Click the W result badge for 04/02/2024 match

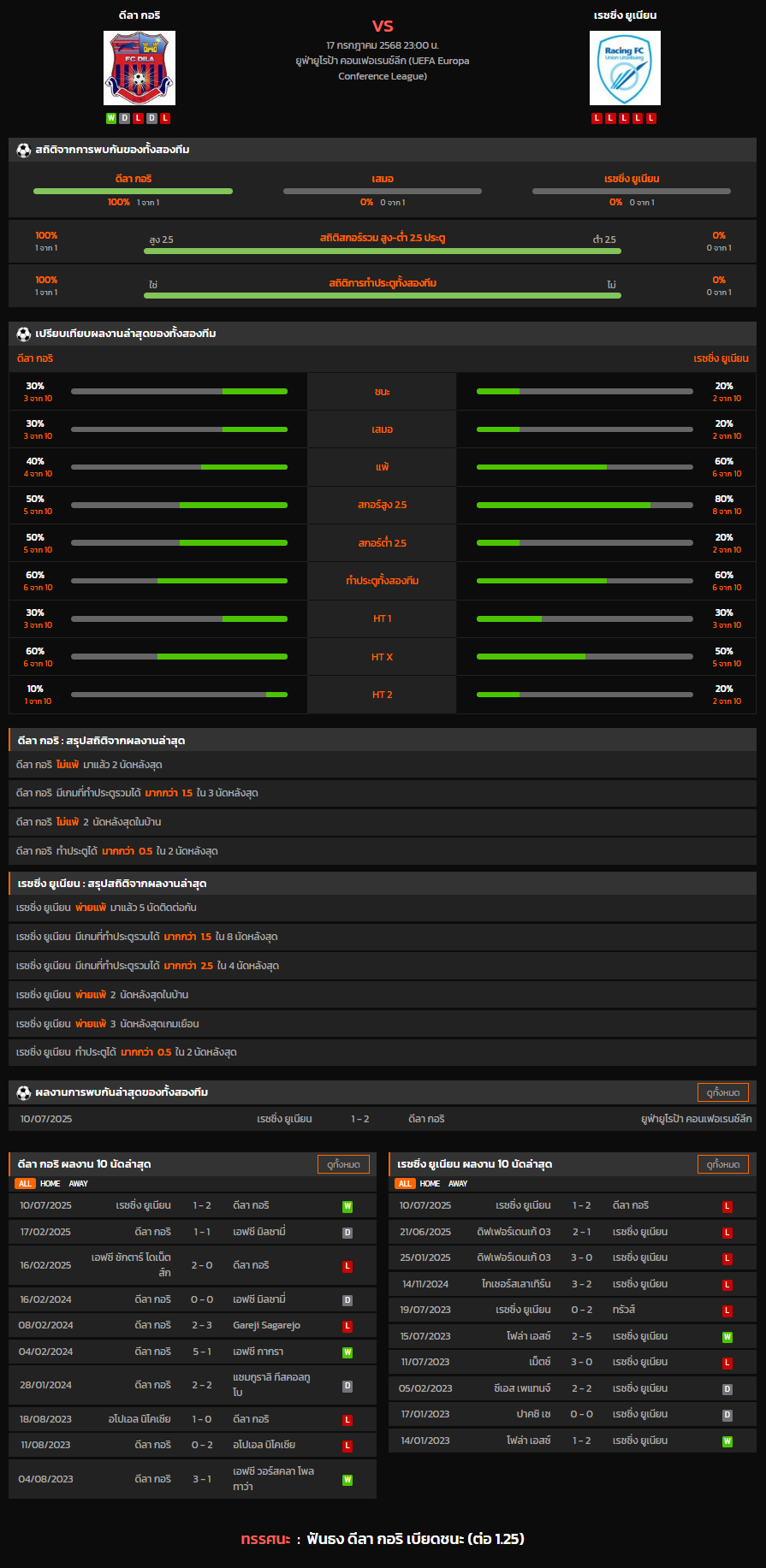pos(347,1352)
